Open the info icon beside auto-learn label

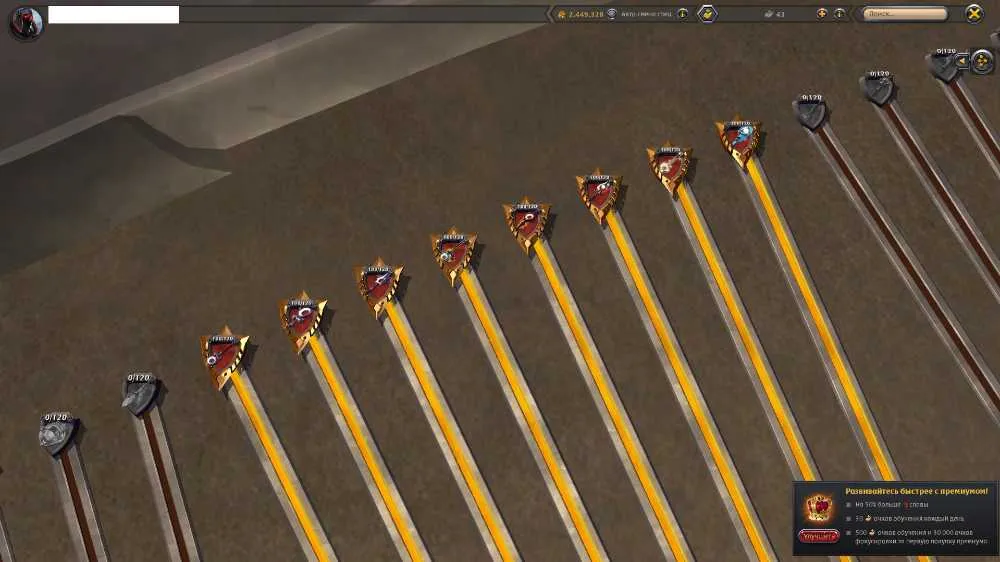[x=682, y=13]
